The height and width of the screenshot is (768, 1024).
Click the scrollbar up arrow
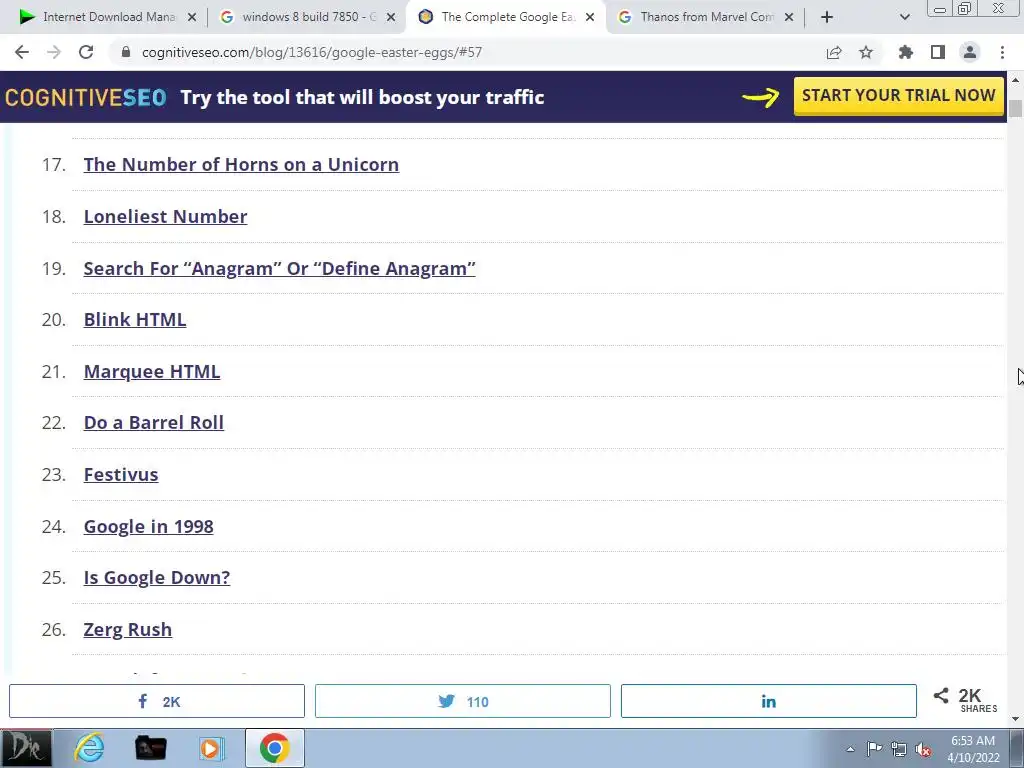[x=1015, y=80]
